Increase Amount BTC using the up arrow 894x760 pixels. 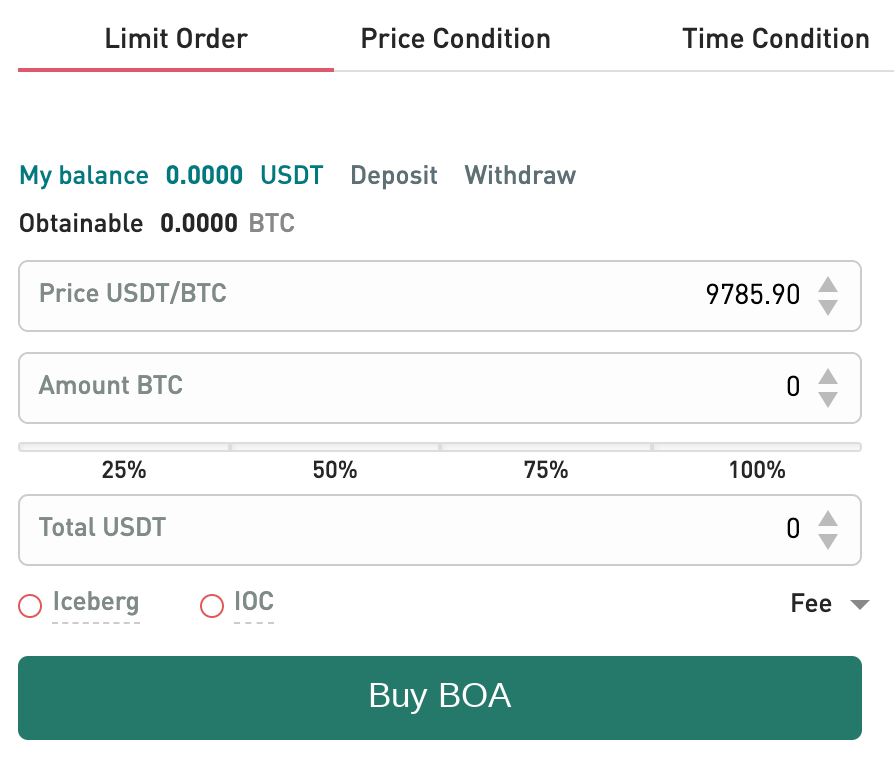[x=828, y=376]
